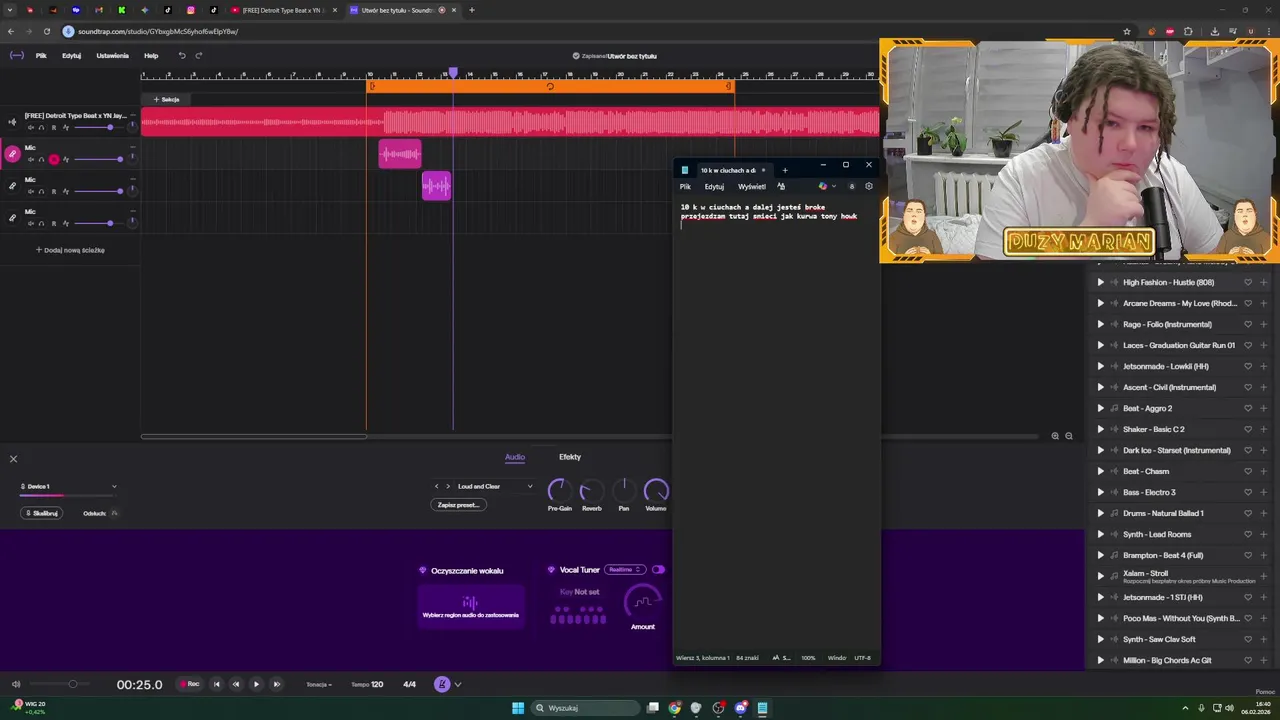Click the Soundtrap logo icon
Screen dimensions: 1280x720
pyautogui.click(x=16, y=56)
